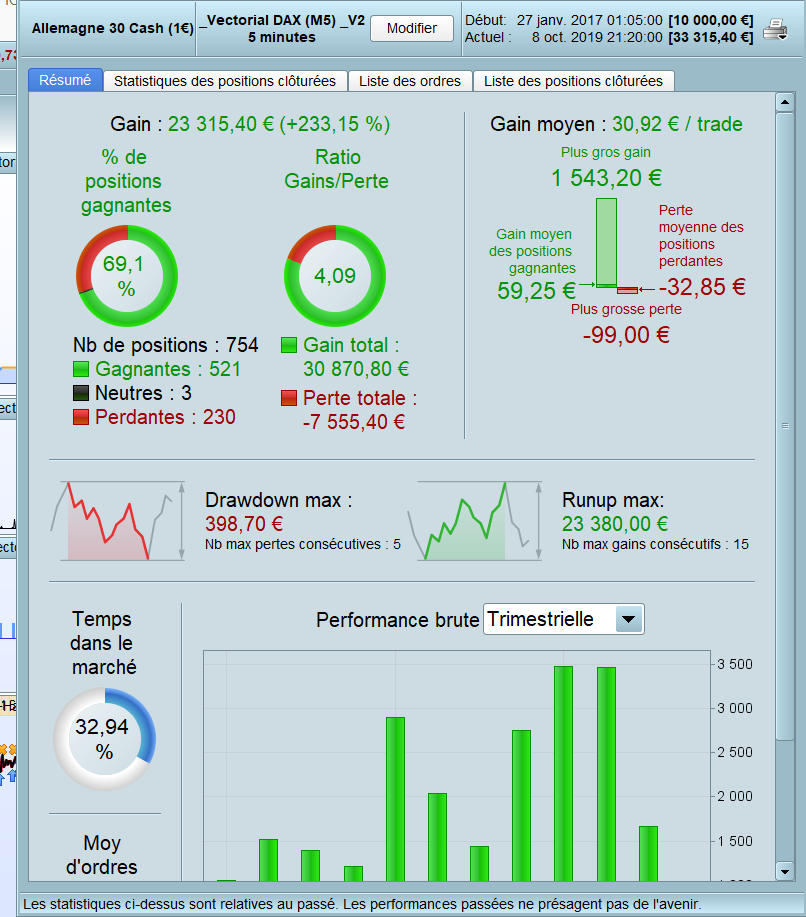Click the 4,09 gain/loss ratio donut chart

(x=335, y=275)
